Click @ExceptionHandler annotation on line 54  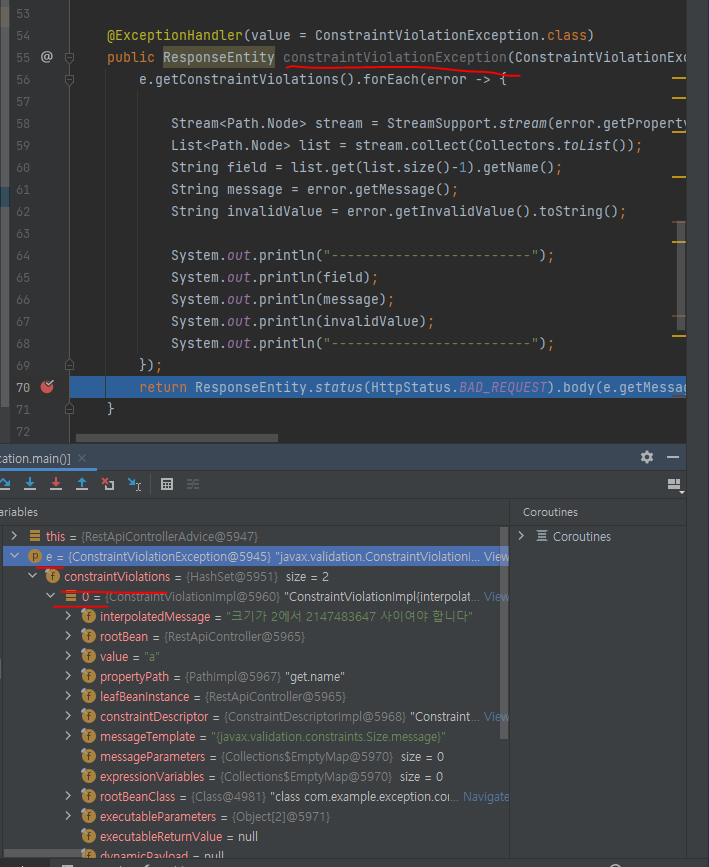coord(175,35)
